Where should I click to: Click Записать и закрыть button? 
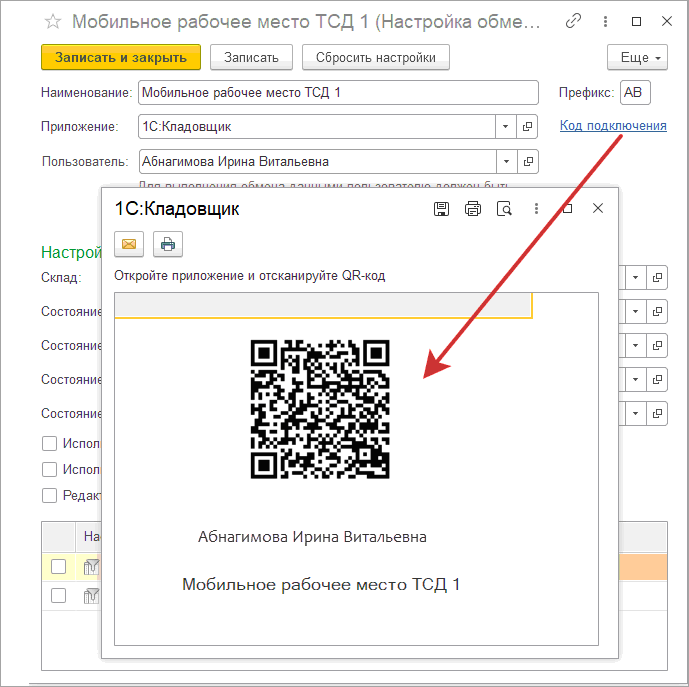coord(121,57)
